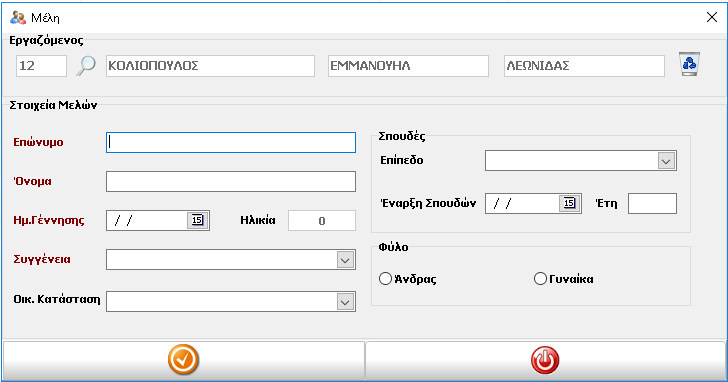Click the recycle bin icon next to ΛΕΩΝΙΔΑΣ
The height and width of the screenshot is (382, 728).
click(689, 64)
